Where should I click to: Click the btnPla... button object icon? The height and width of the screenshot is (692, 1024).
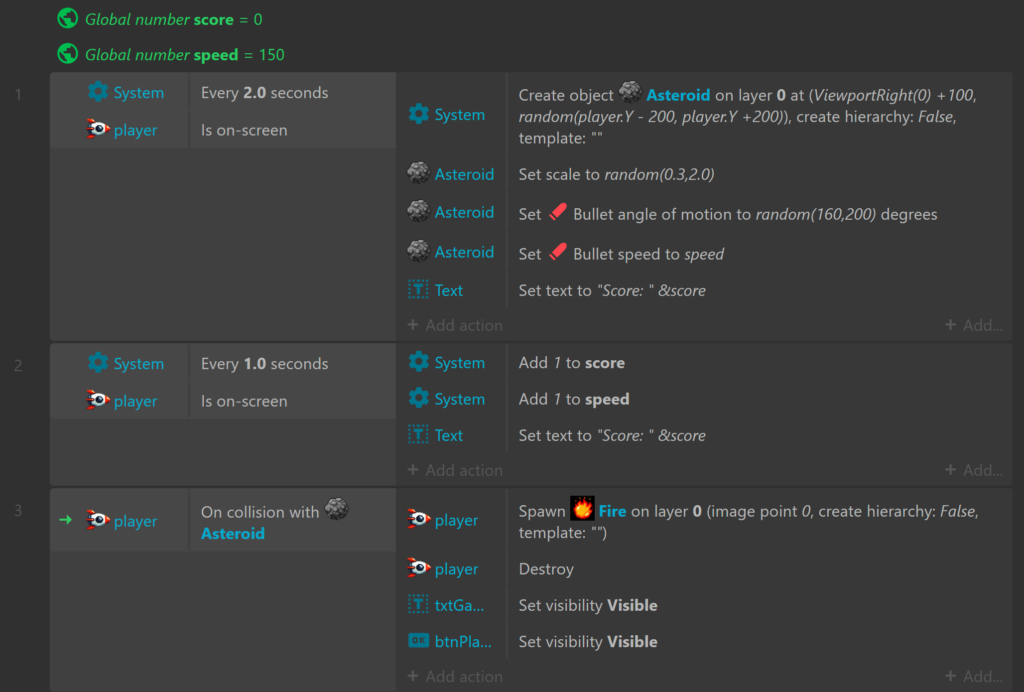pyautogui.click(x=419, y=641)
